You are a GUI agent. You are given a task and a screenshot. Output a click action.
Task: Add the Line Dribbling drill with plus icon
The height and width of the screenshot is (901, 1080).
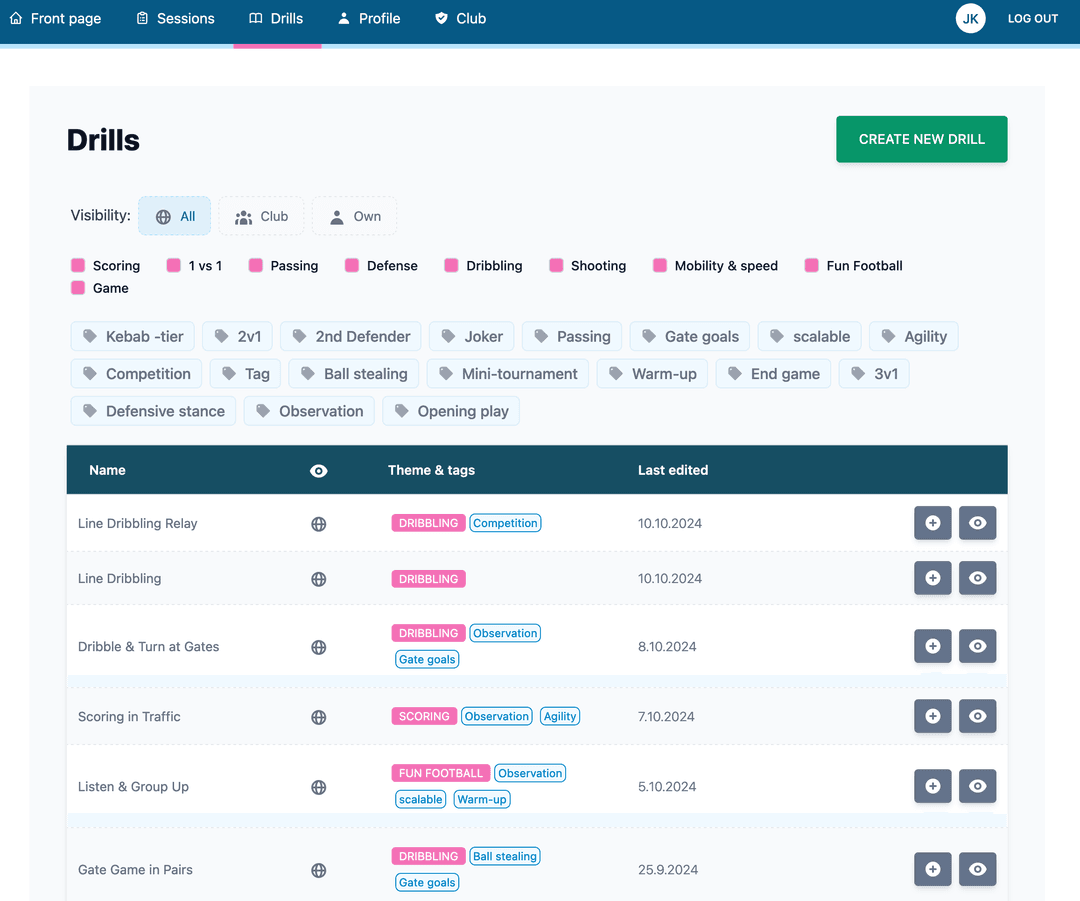tap(933, 578)
